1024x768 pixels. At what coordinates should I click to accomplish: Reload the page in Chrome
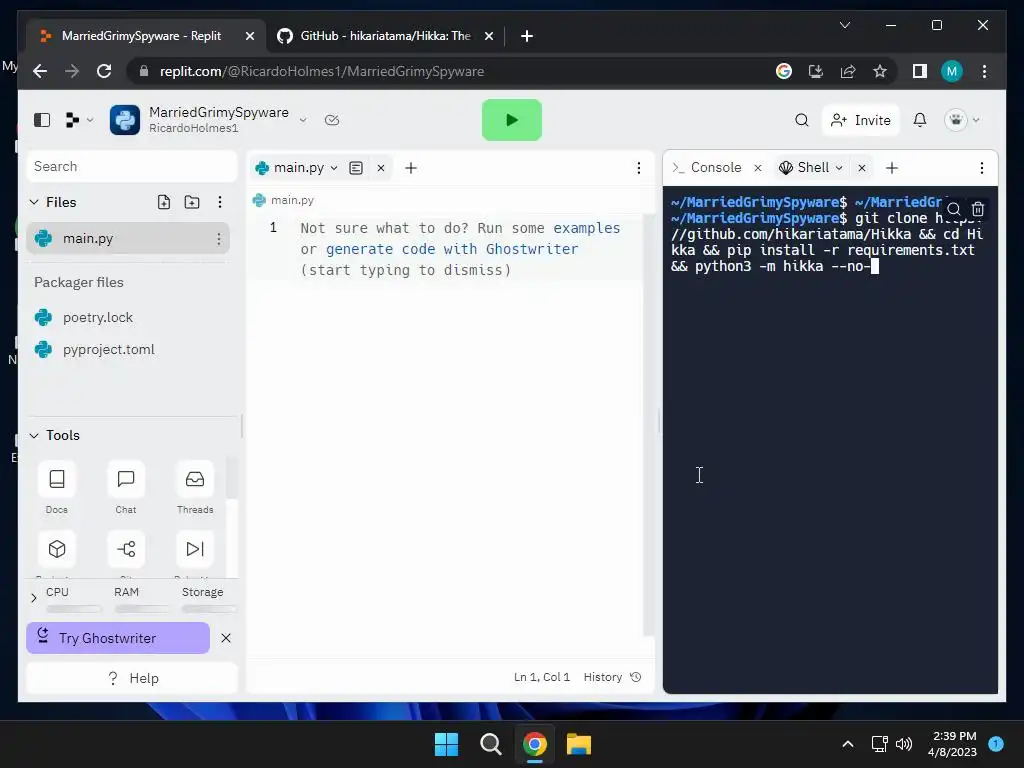[x=104, y=71]
